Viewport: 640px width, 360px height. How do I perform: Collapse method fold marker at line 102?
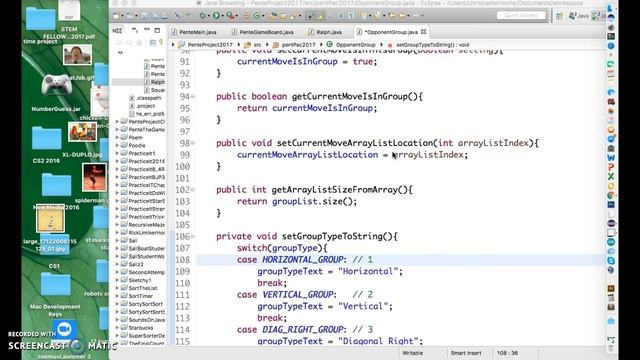[193, 190]
